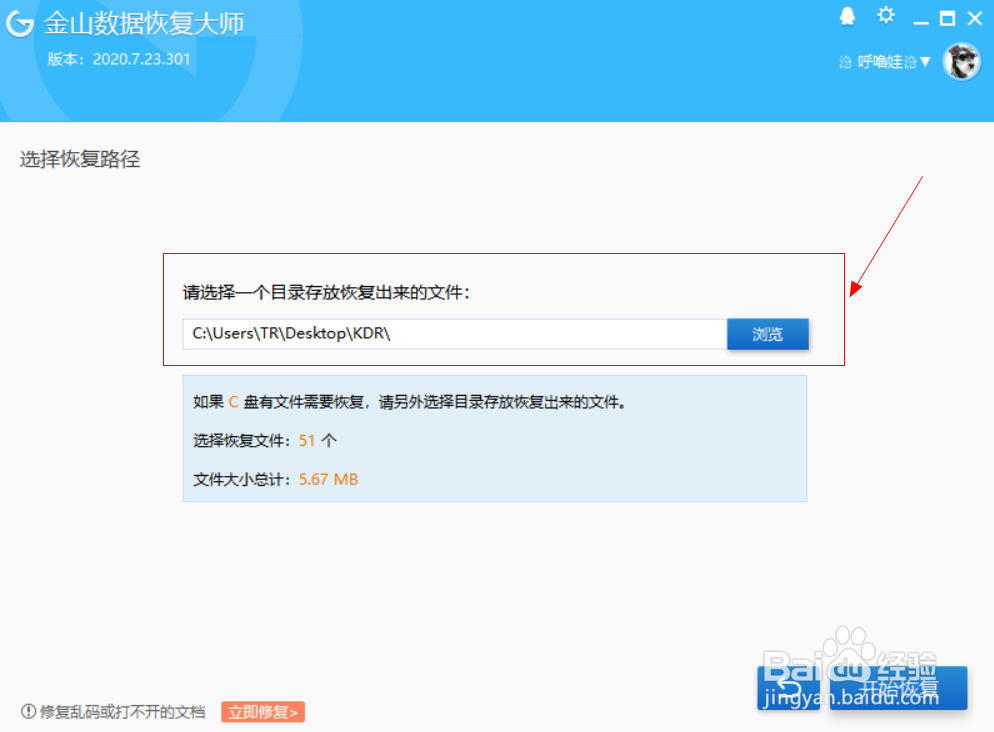Click the back arrow button

tap(789, 688)
